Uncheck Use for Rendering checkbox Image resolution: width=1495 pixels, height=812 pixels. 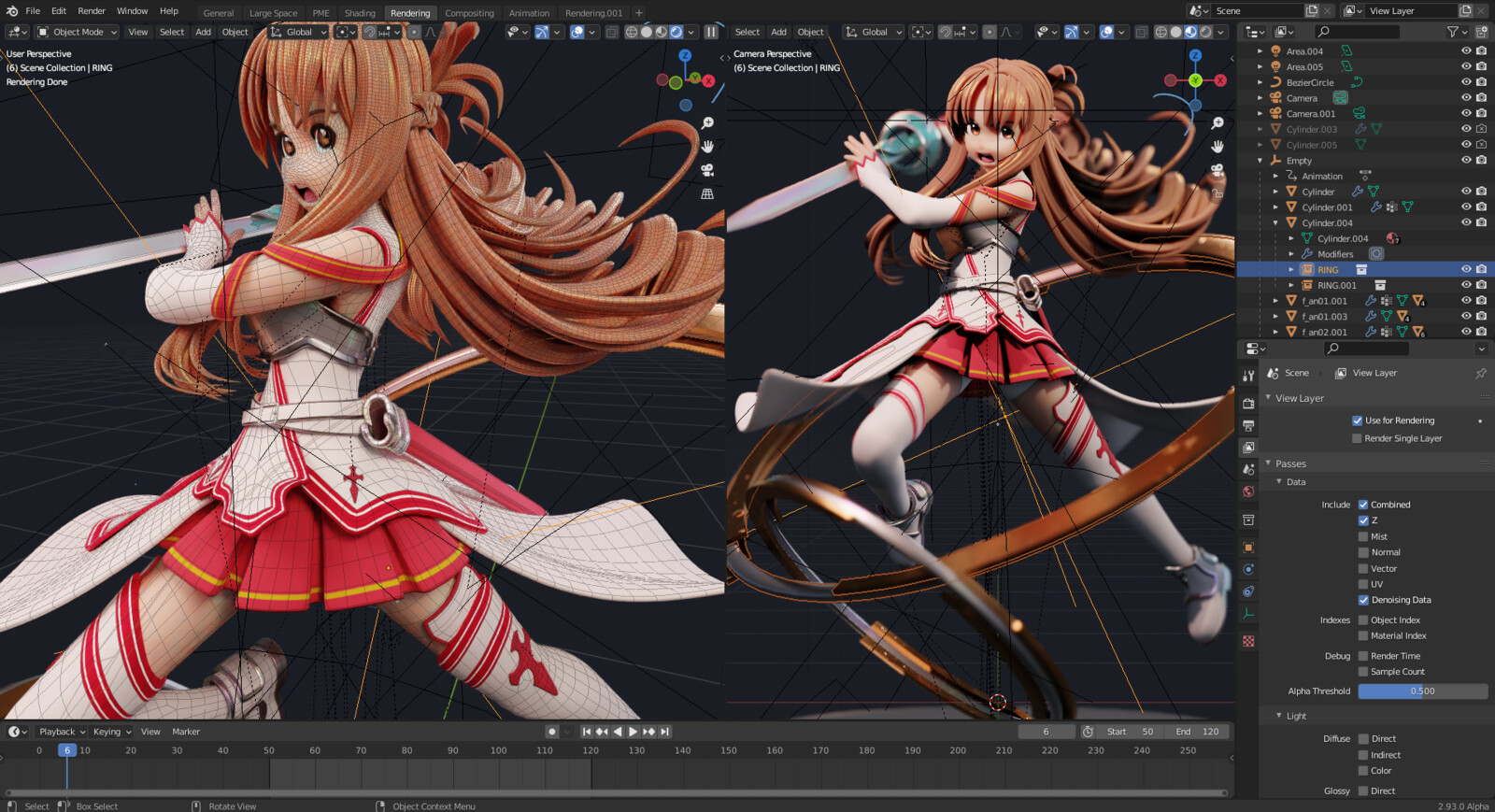[x=1357, y=420]
